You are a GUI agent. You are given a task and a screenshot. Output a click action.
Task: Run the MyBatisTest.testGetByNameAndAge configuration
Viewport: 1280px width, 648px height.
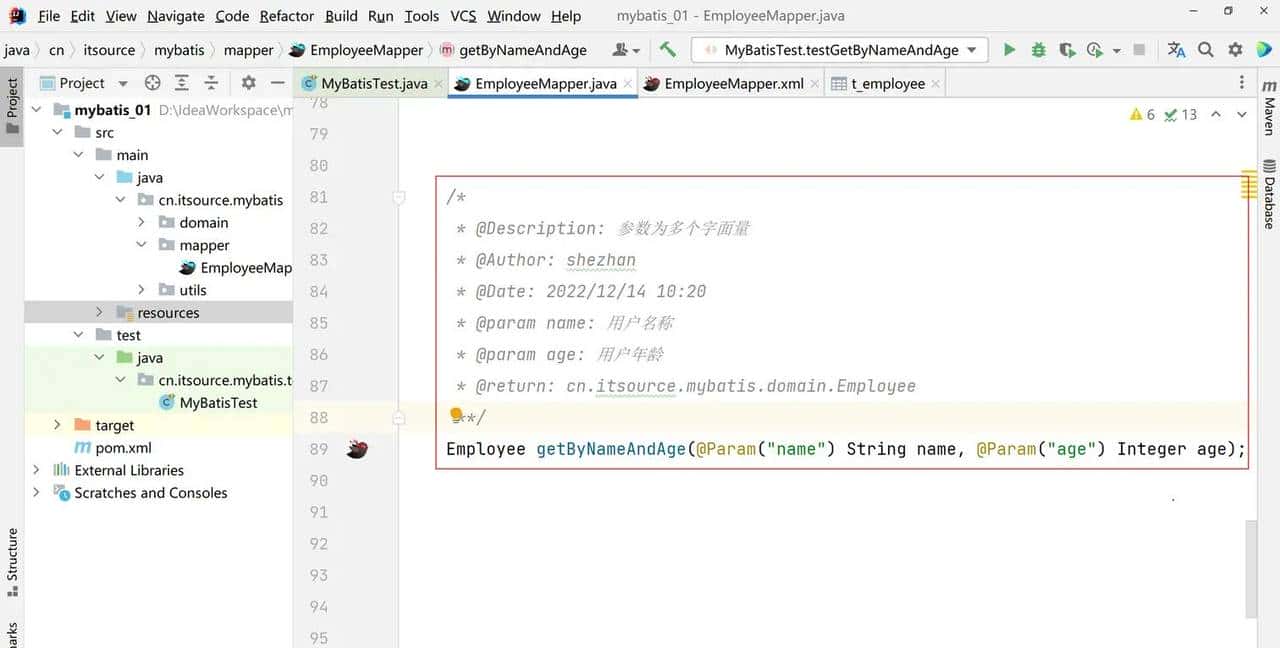(1009, 48)
